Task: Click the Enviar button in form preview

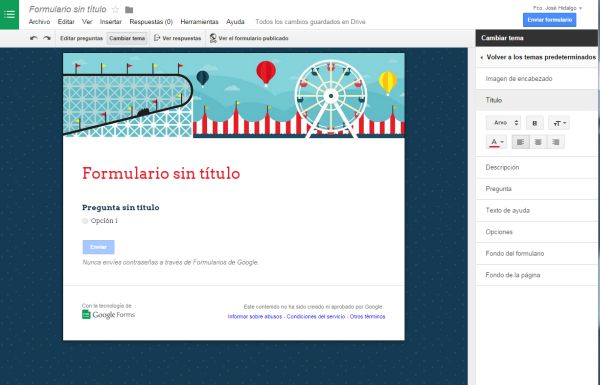Action: coord(98,247)
